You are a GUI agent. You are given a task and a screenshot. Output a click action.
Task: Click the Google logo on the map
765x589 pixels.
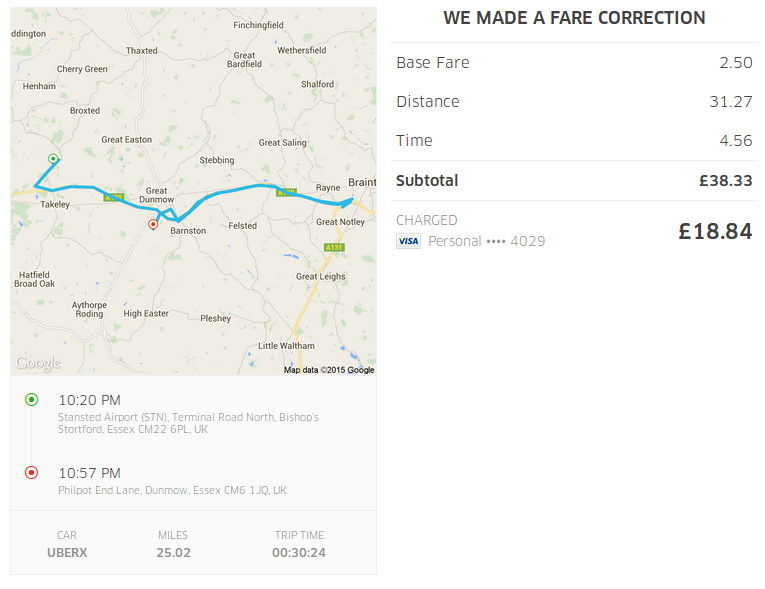pos(38,363)
